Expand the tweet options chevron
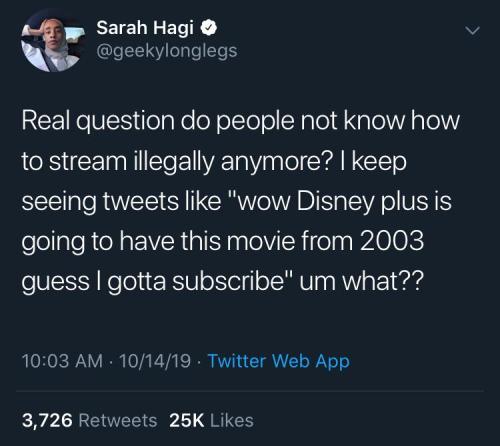This screenshot has height=446, width=500. coord(472,31)
